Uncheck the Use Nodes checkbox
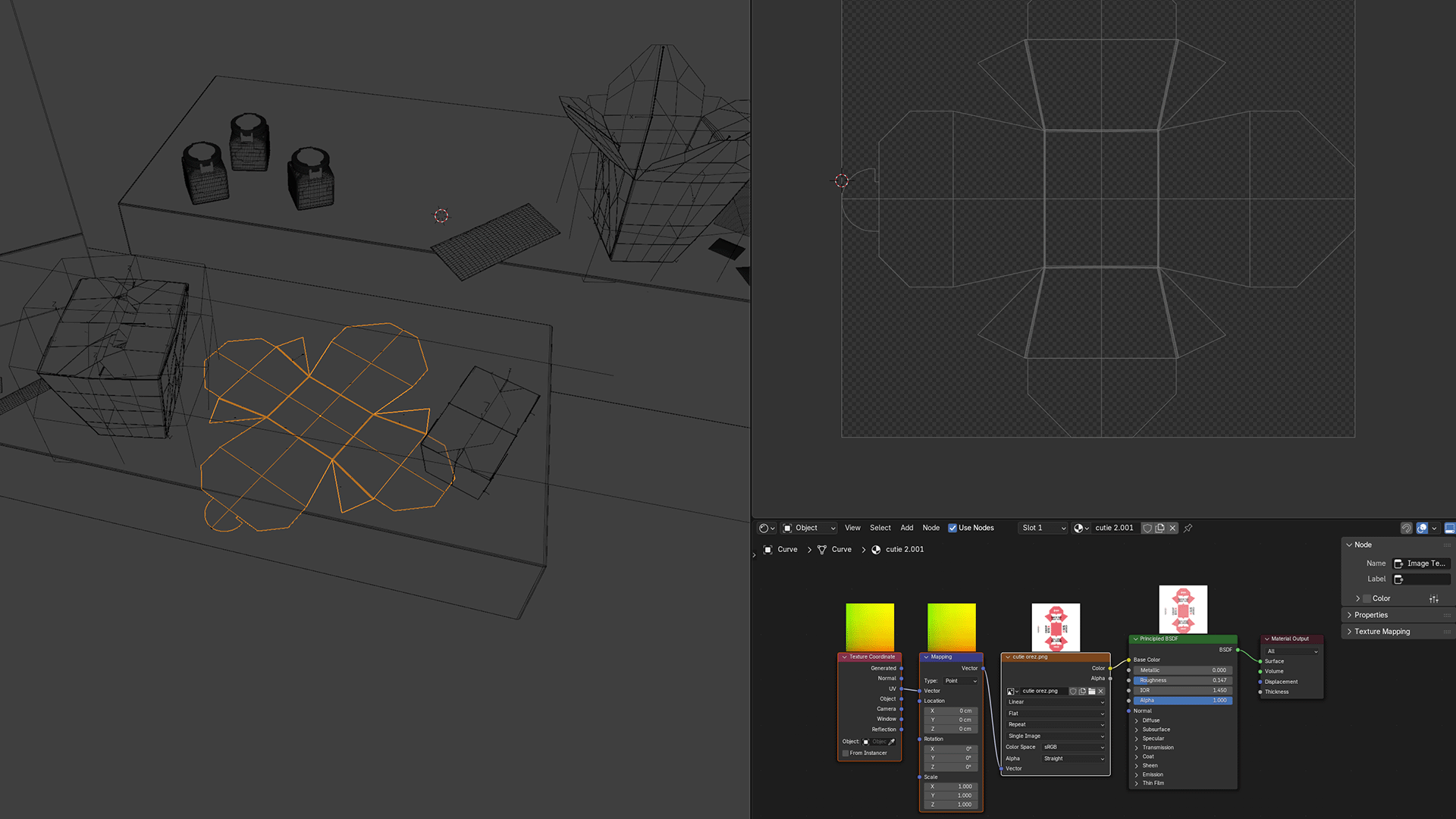 [x=952, y=528]
